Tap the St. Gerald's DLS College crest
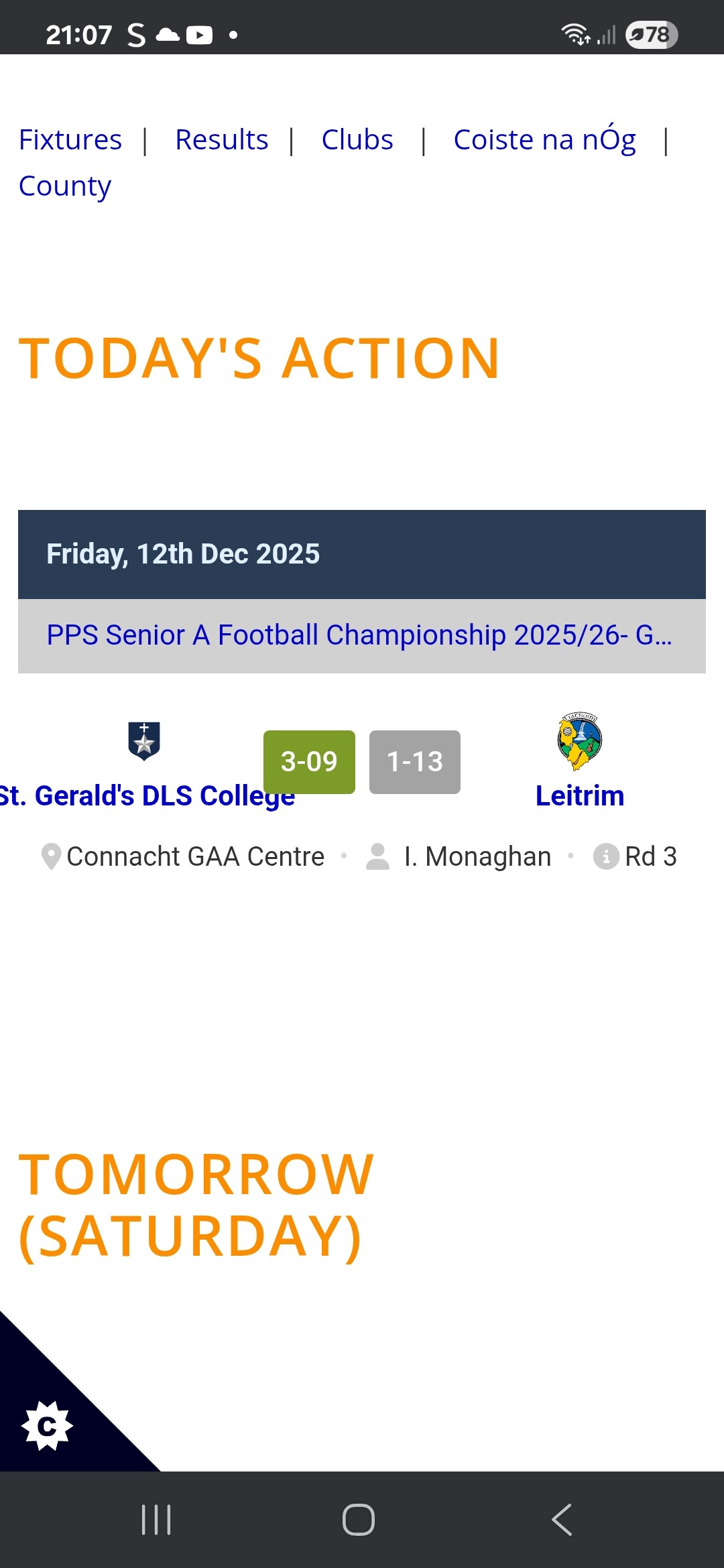724x1568 pixels. pos(144,740)
